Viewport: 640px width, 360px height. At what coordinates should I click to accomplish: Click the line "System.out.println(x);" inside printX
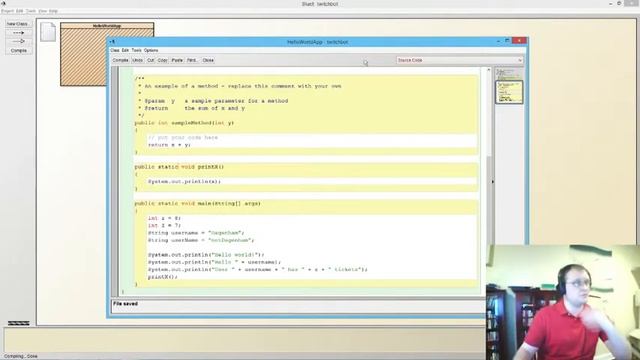[x=184, y=181]
